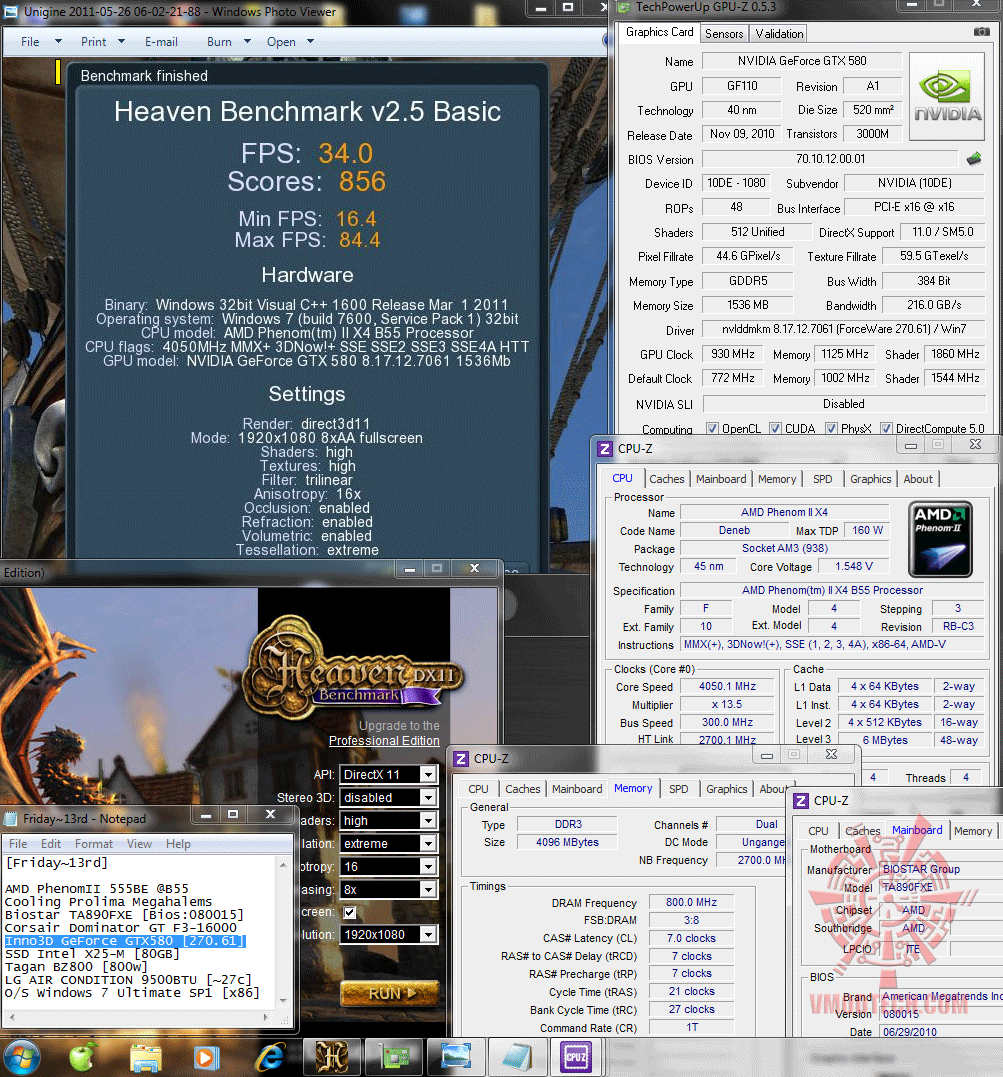Toggle PhysX checkbox in GPU-Z
Screen dimensions: 1003x1077
(831, 429)
